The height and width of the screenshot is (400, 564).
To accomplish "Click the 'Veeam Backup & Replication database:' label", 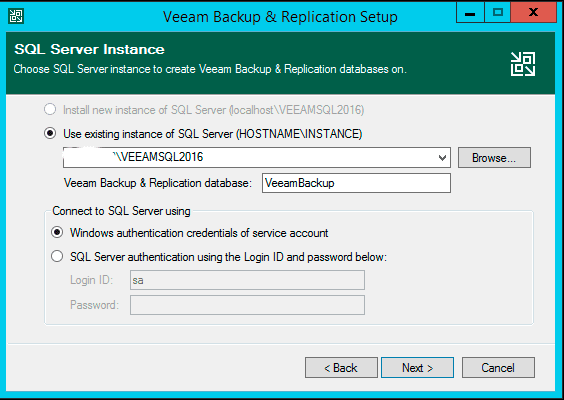I will (158, 183).
